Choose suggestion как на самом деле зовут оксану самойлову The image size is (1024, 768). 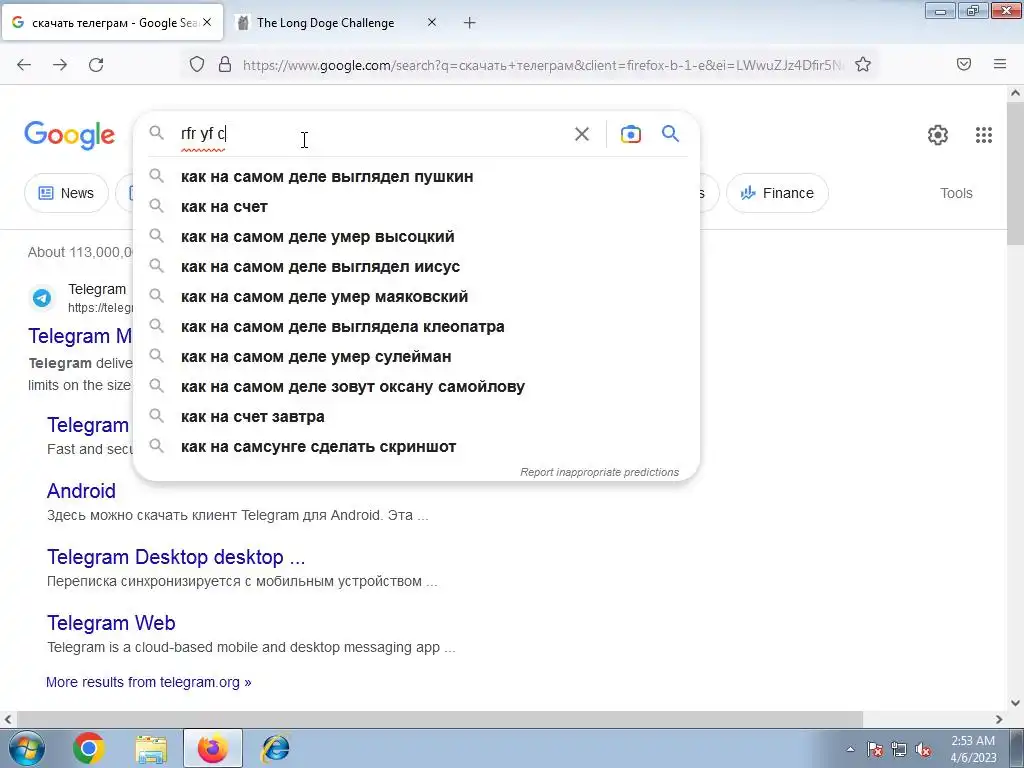pyautogui.click(x=416, y=387)
